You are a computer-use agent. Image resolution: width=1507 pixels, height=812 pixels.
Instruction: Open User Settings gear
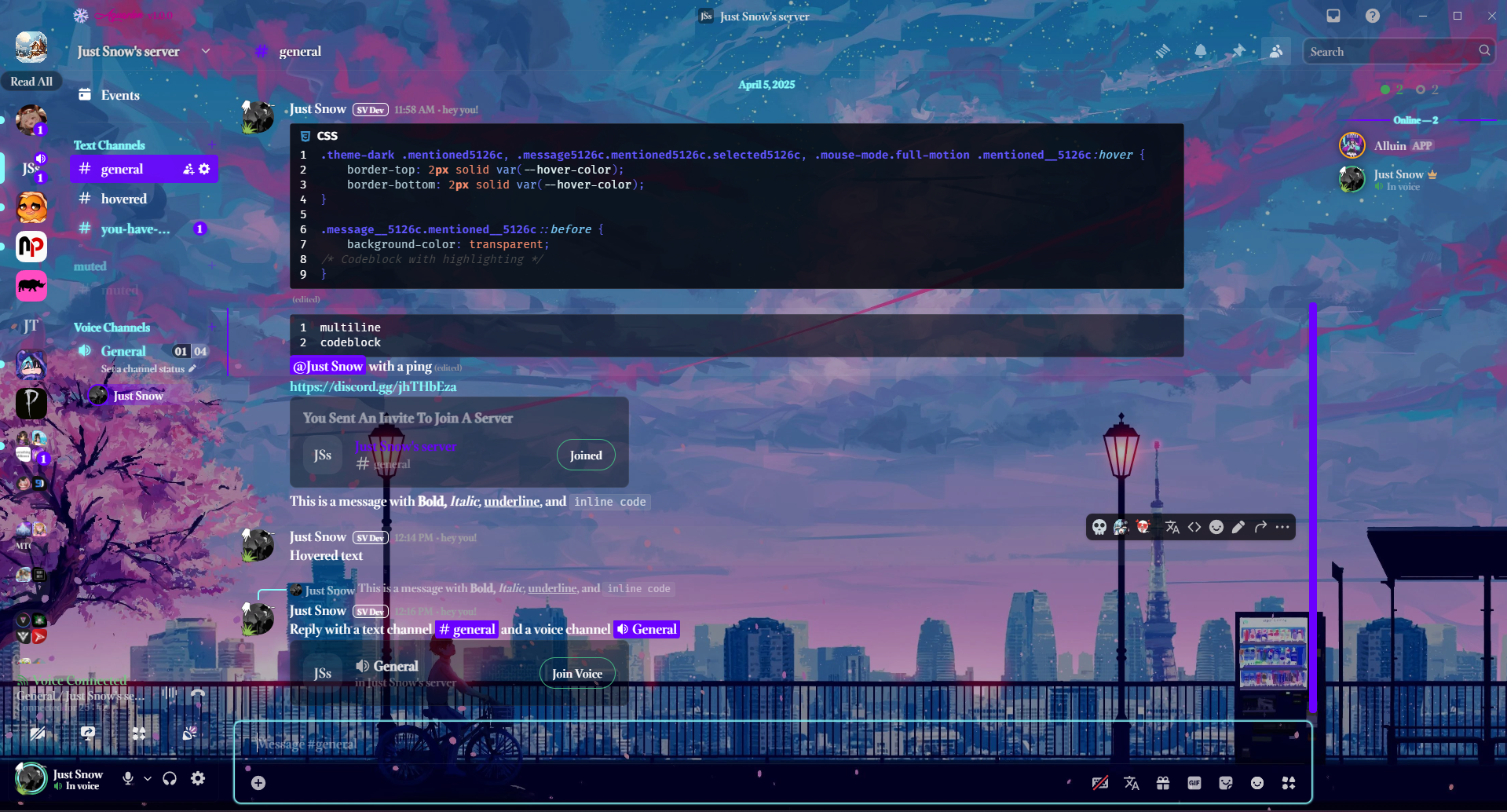[x=198, y=778]
